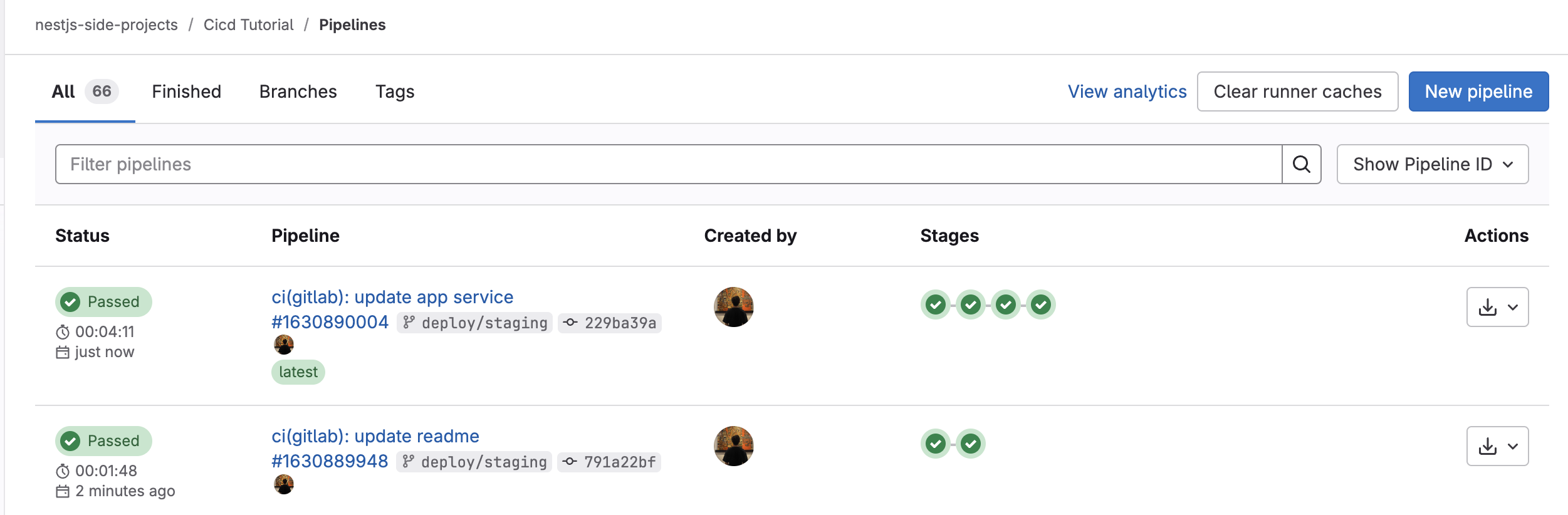Click the first stage check icon of update app service
This screenshot has height=515, width=1568.
click(x=934, y=305)
